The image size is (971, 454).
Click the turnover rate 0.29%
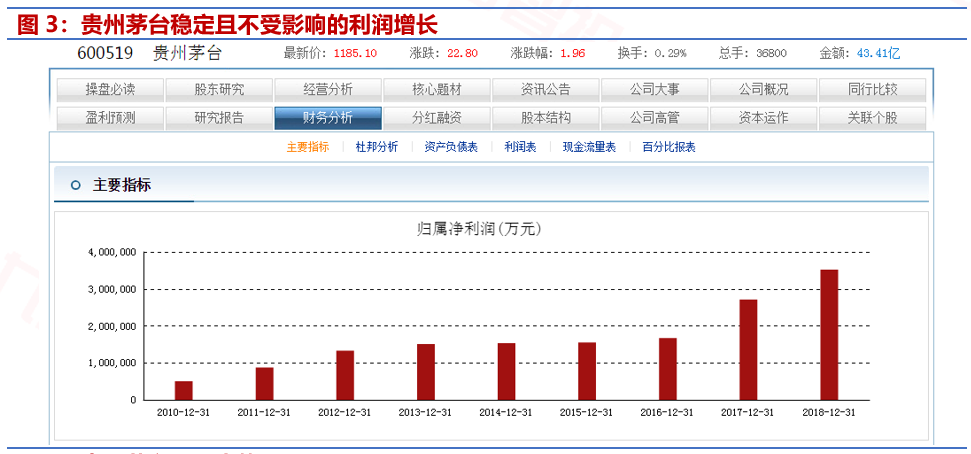[x=671, y=53]
